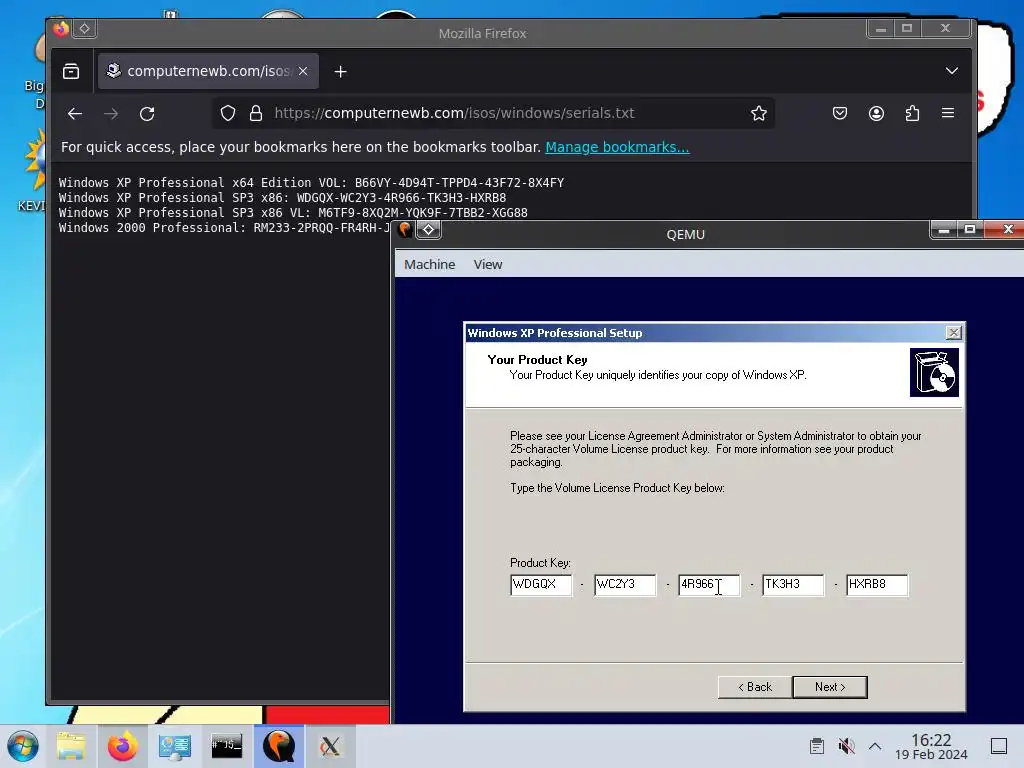Image resolution: width=1024 pixels, height=768 pixels.
Task: Toggle the QEMU on-all-desktops pin icon
Action: click(x=428, y=229)
